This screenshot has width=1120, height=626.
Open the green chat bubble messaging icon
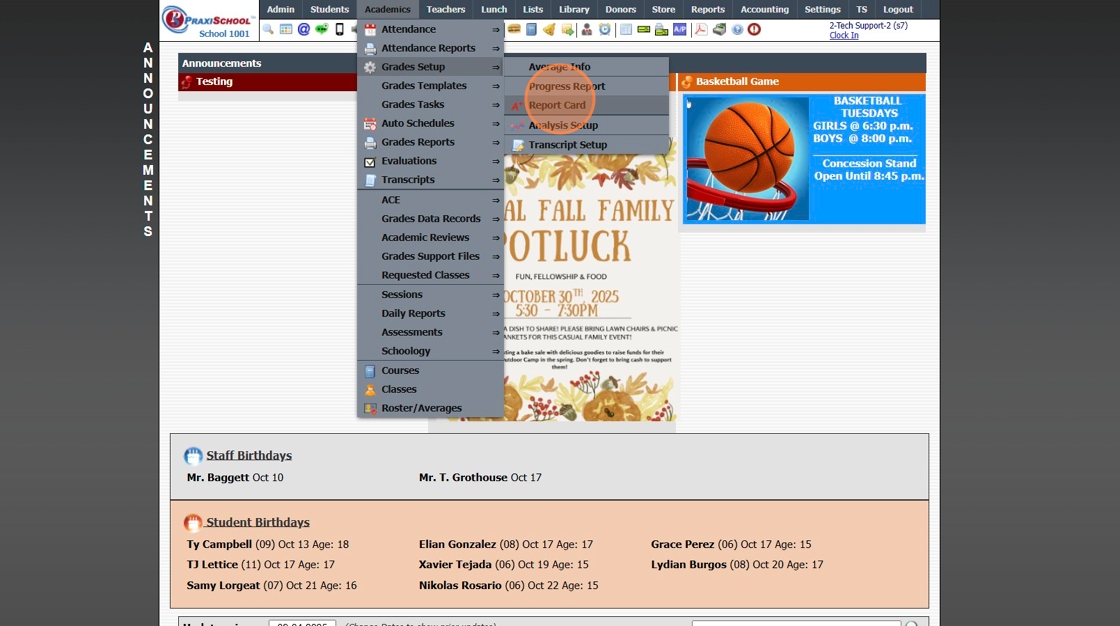point(321,29)
